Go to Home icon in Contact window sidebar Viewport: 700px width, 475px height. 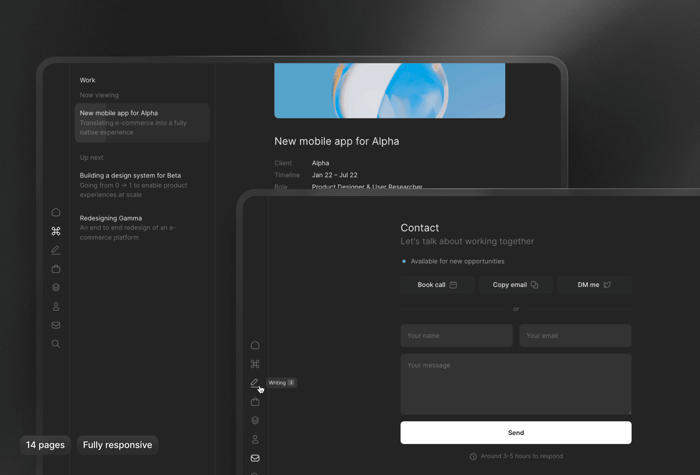click(255, 345)
